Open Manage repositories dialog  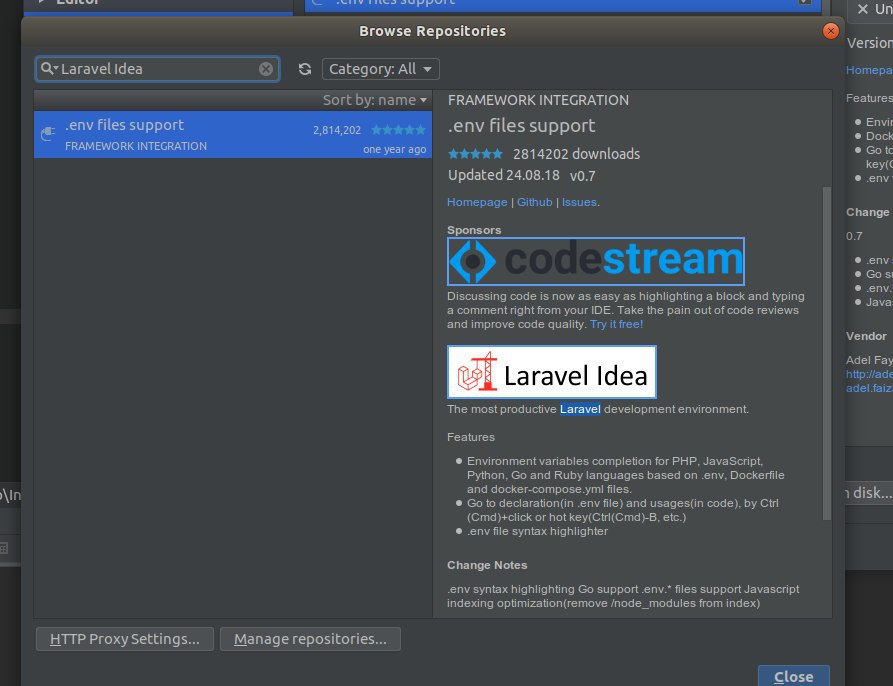pyautogui.click(x=310, y=639)
